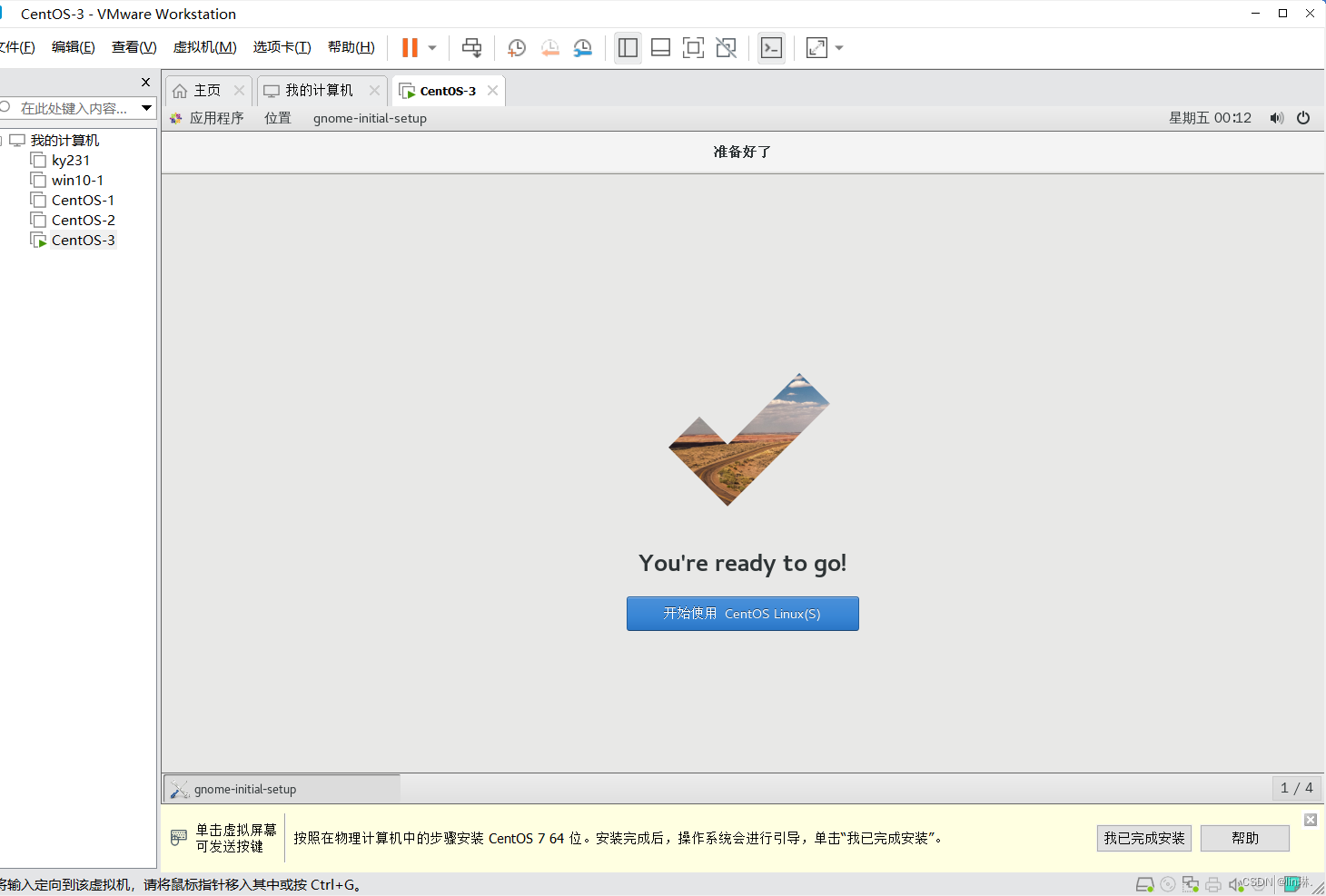Click the sound card status icon
The width and height of the screenshot is (1326, 896).
pos(1235,884)
